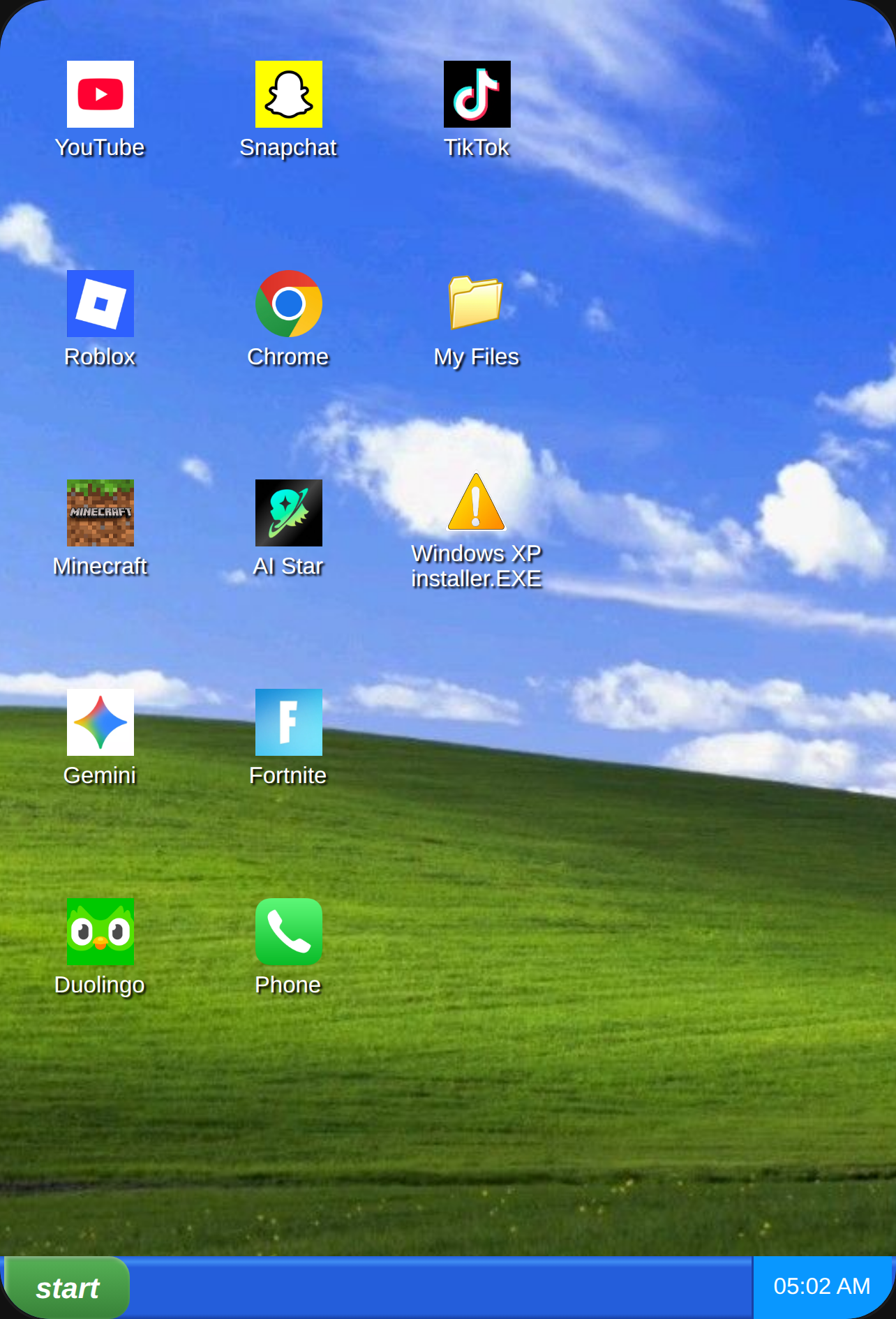Click the Phone label text
896x1319 pixels.
(288, 985)
